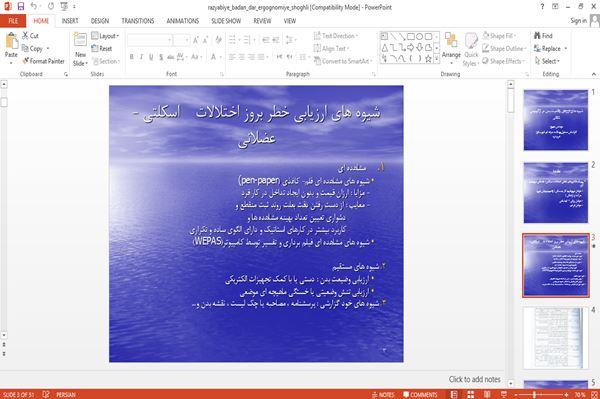Click Sign in link
This screenshot has height=399, width=600.
tap(578, 21)
